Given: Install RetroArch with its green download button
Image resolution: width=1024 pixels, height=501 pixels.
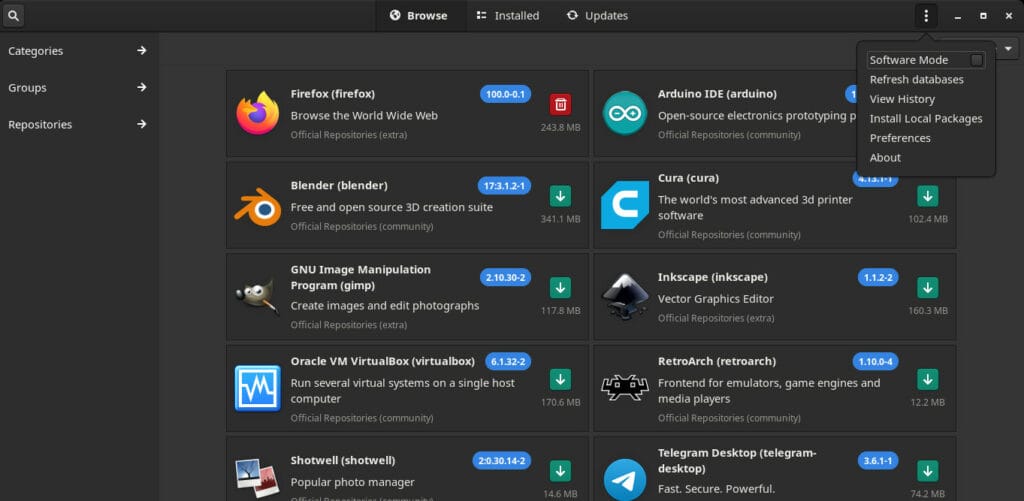Looking at the screenshot, I should 928,380.
